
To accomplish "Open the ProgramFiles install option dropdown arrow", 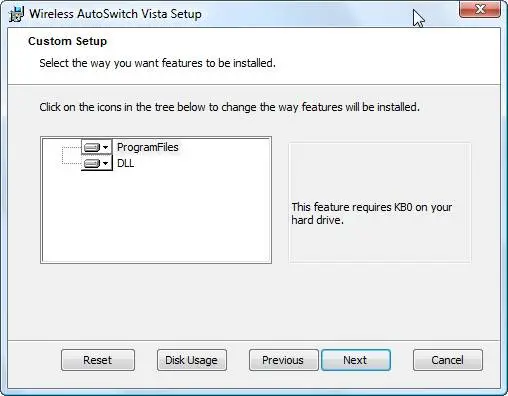I will (106, 147).
